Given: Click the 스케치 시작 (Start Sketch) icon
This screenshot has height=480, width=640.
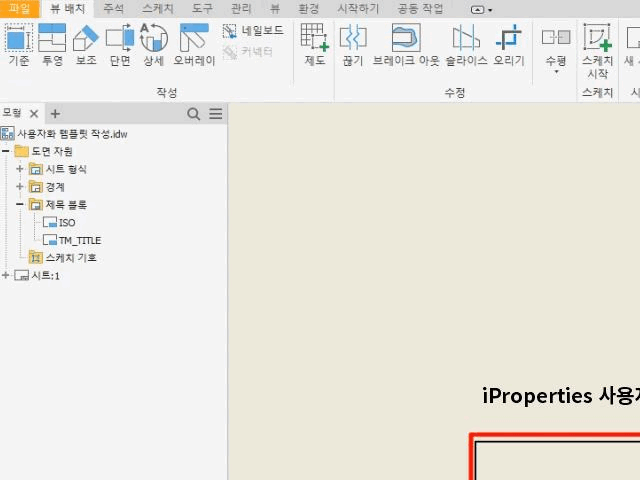Looking at the screenshot, I should click(x=598, y=37).
